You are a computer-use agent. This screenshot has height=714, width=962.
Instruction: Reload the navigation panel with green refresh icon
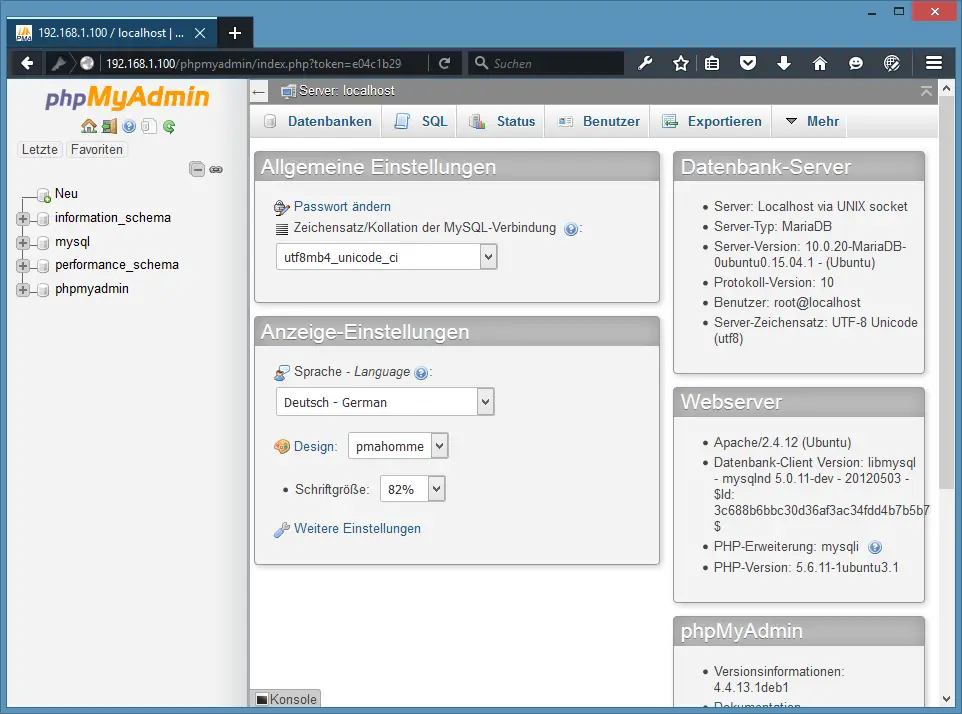pyautogui.click(x=169, y=126)
